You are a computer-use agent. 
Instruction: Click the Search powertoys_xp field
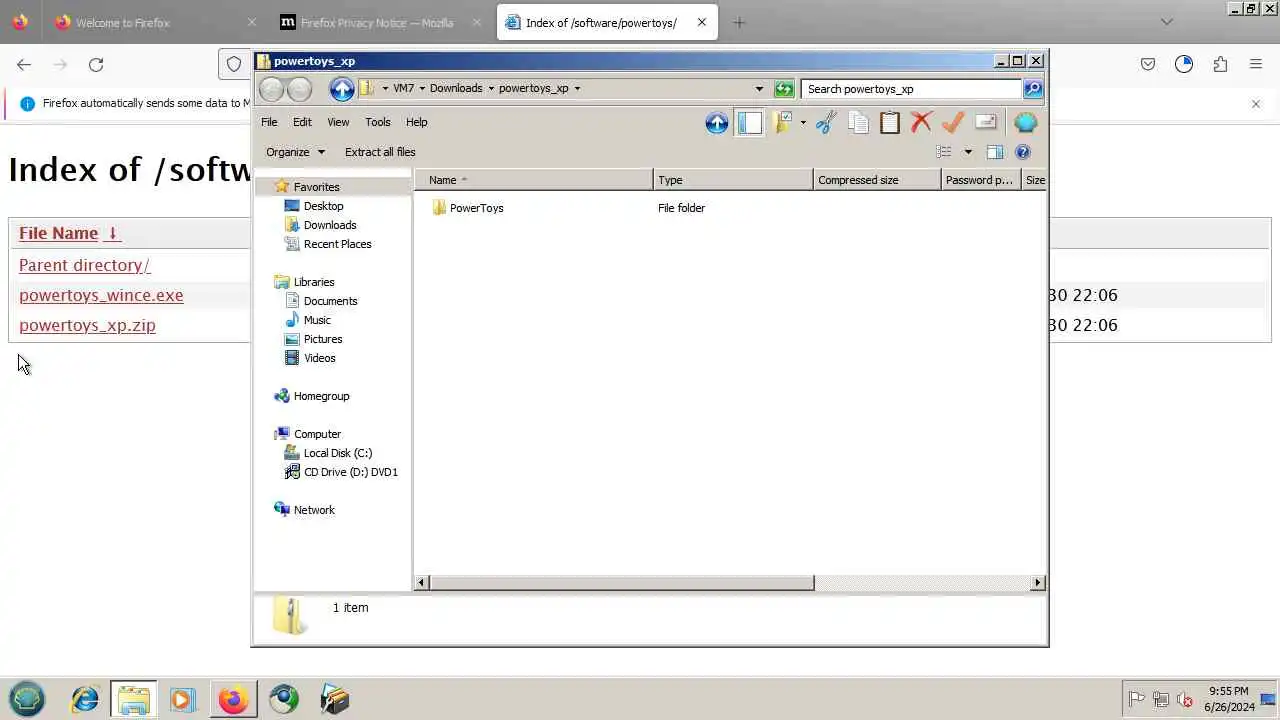tap(911, 89)
